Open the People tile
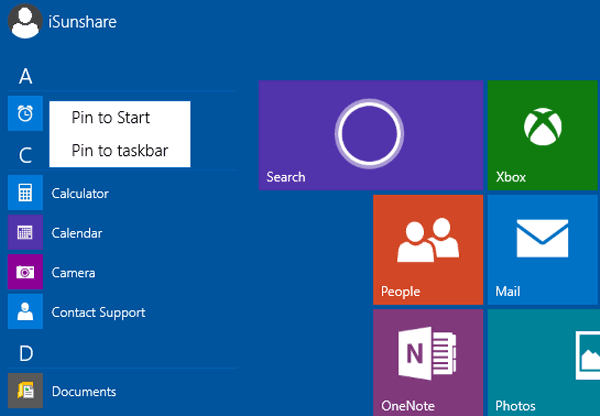 [x=428, y=250]
